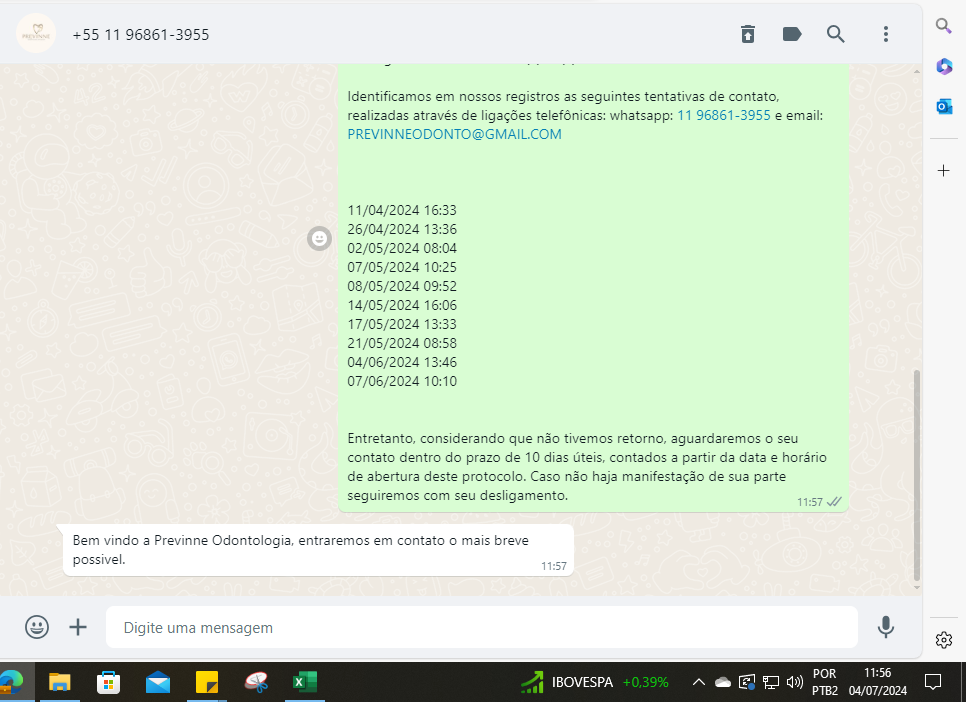Open Microsoft Edge from the taskbar

(x=10, y=682)
